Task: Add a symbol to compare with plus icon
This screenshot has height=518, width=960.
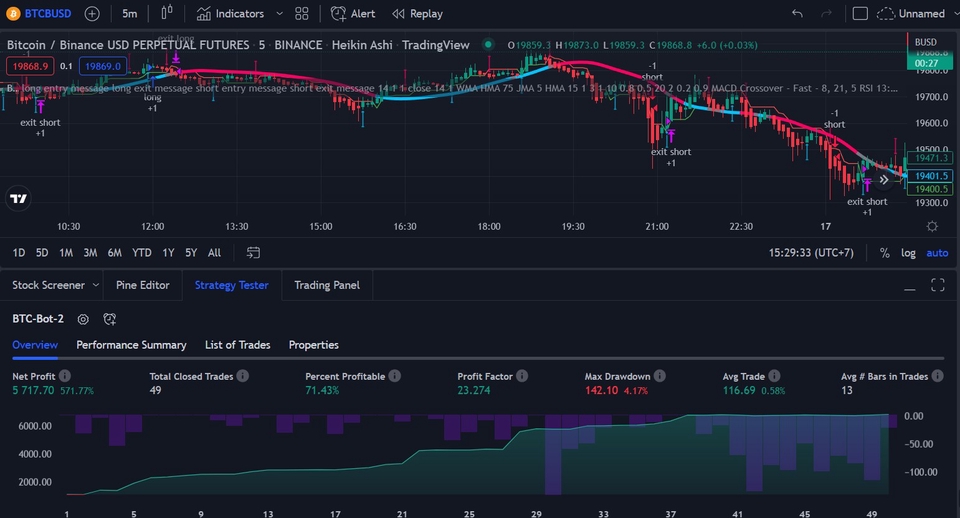Action: pos(92,13)
